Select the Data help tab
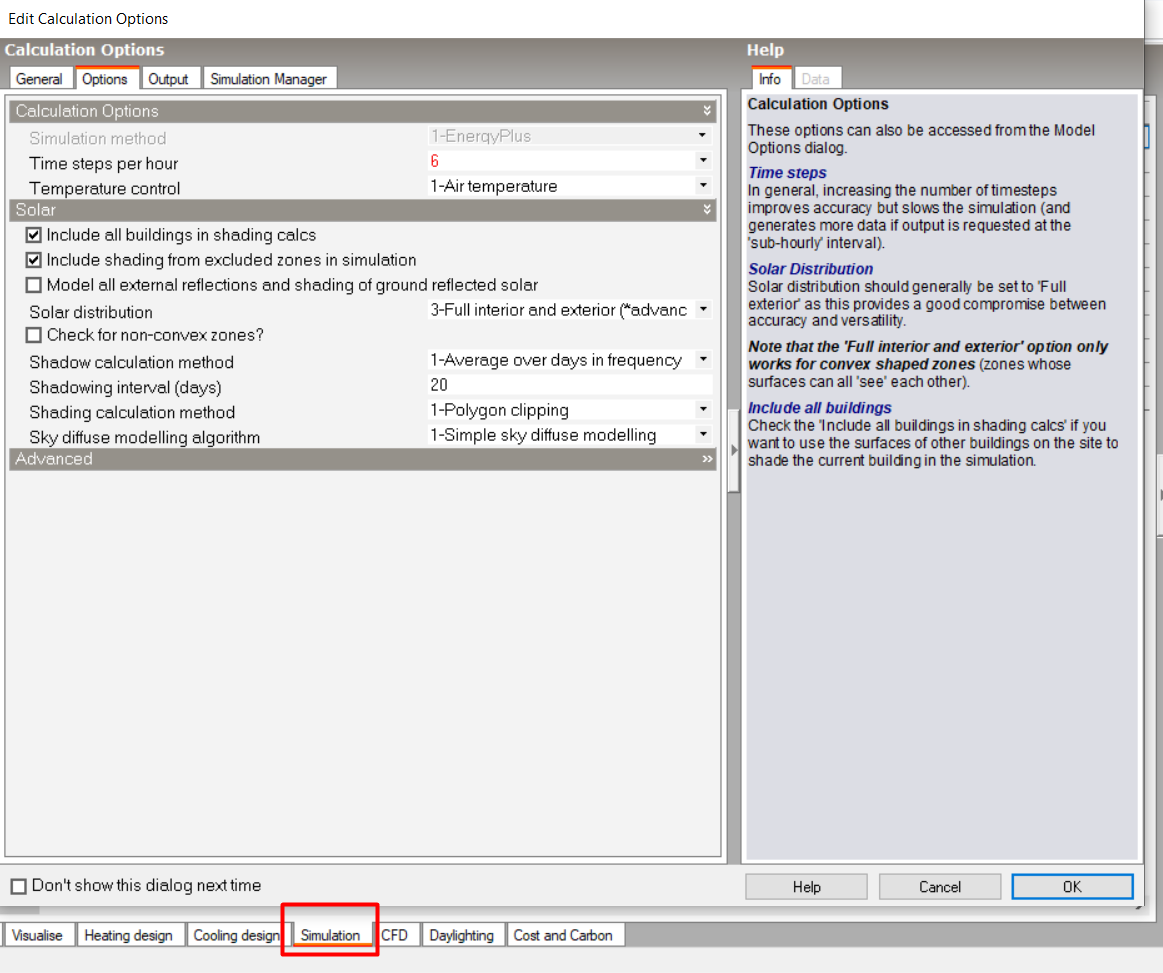This screenshot has height=973, width=1163. click(816, 79)
